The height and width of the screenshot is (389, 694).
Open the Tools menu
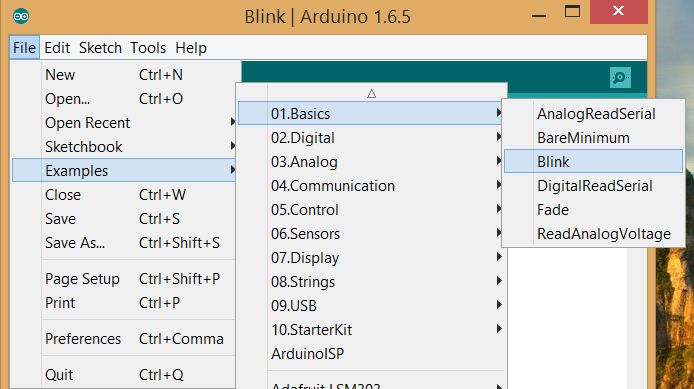click(148, 47)
